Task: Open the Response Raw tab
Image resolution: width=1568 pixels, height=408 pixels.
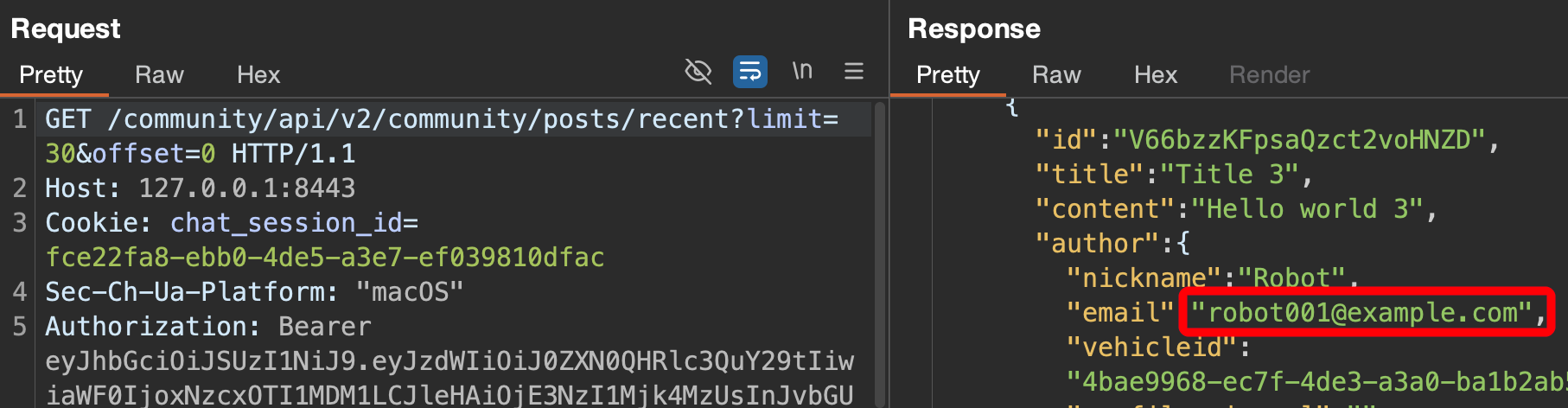Action: pos(1056,75)
